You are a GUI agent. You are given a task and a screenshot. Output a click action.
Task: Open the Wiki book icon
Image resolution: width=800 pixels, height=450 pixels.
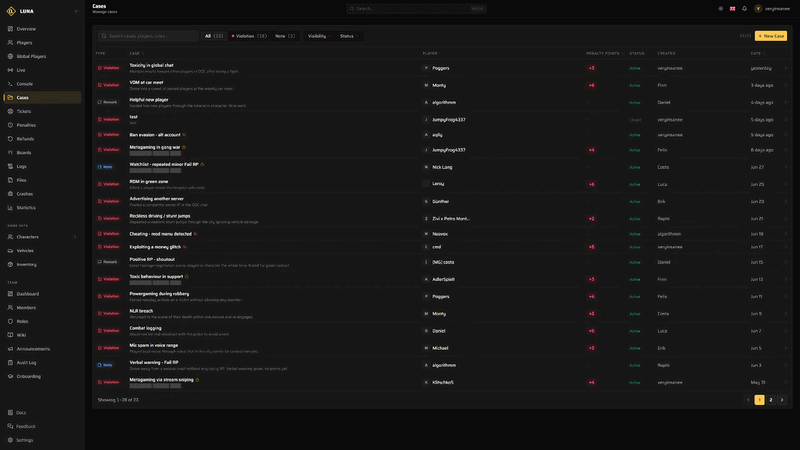10,335
